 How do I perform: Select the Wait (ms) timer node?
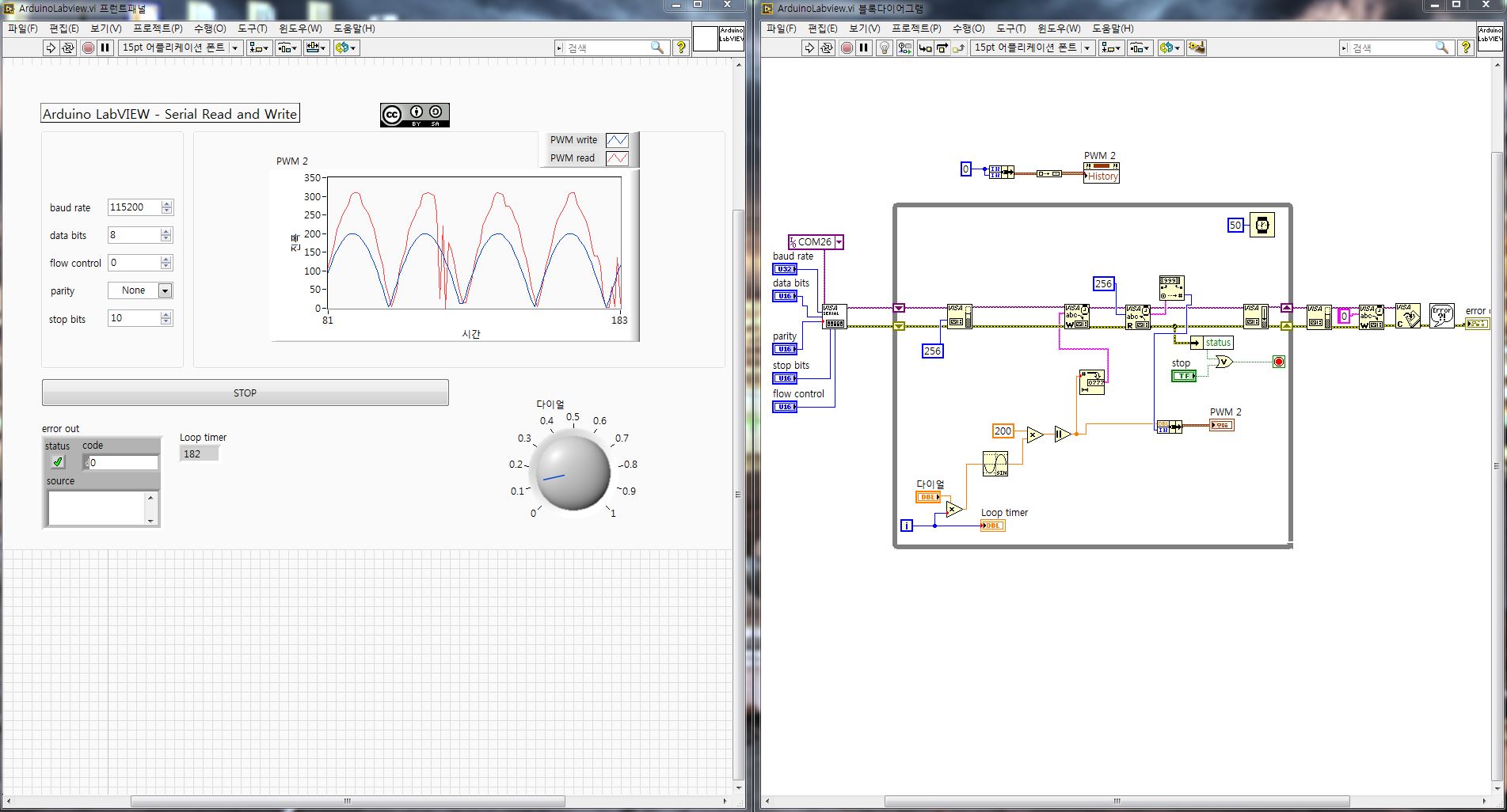point(1262,225)
